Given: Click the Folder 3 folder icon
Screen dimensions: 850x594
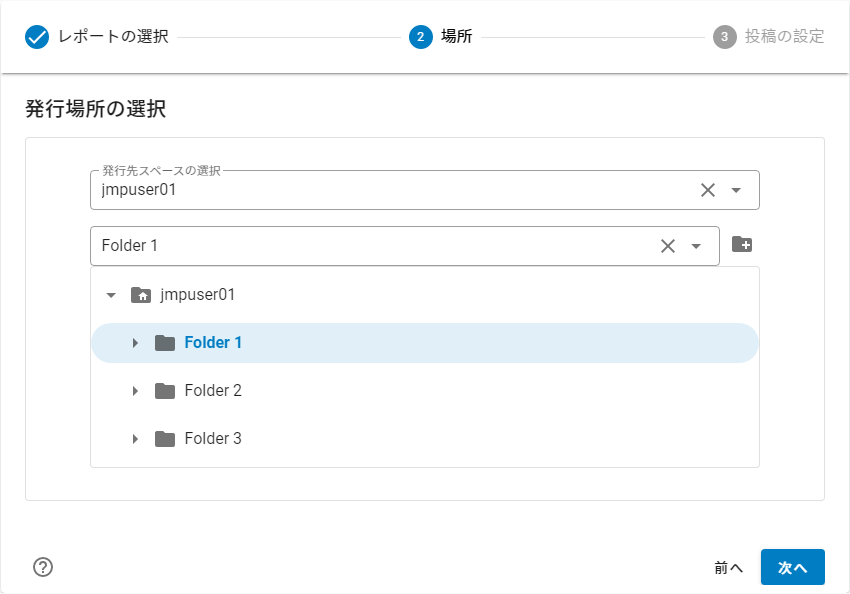Looking at the screenshot, I should point(165,439).
